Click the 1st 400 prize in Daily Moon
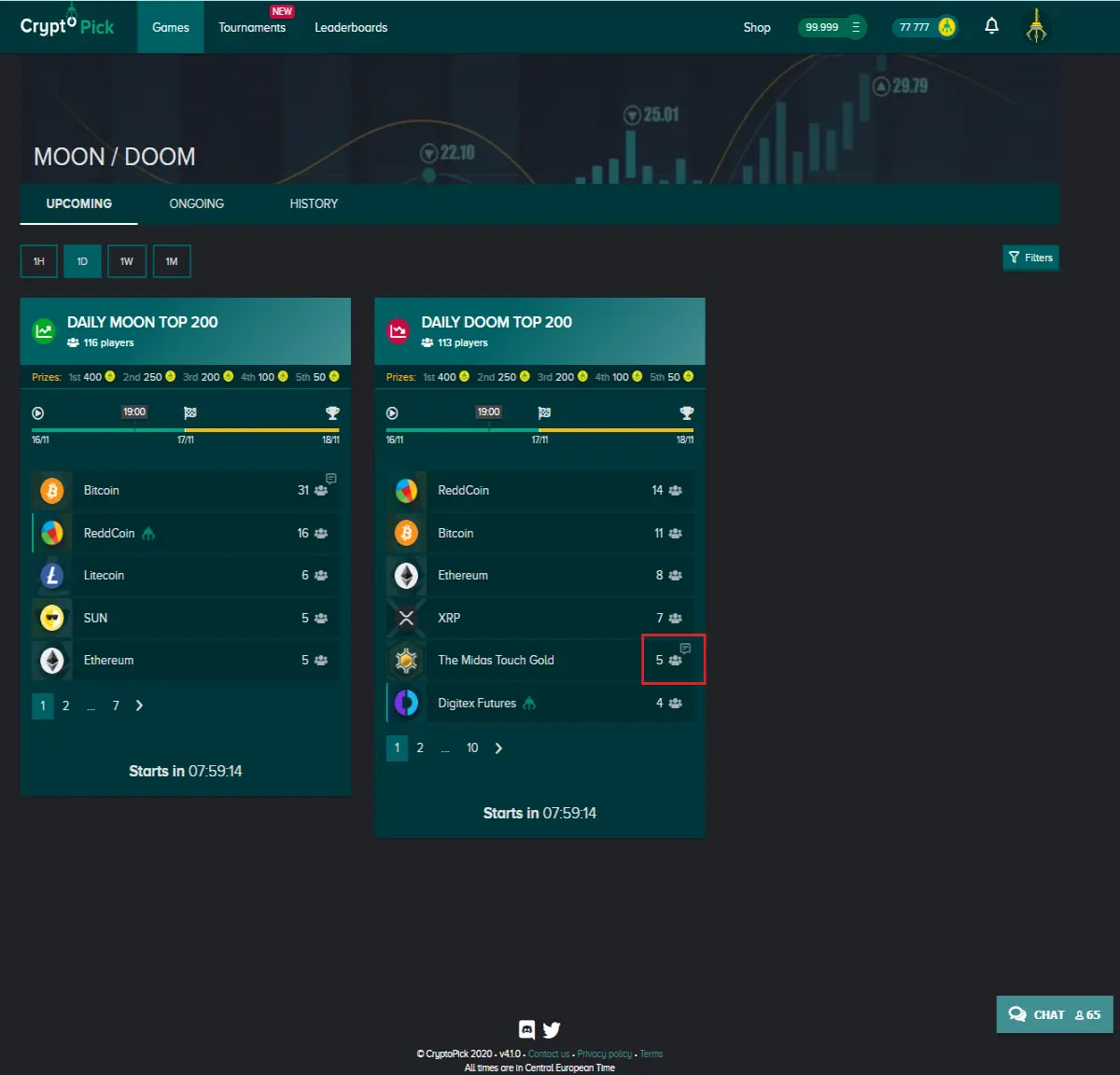This screenshot has width=1120, height=1075. 91,377
